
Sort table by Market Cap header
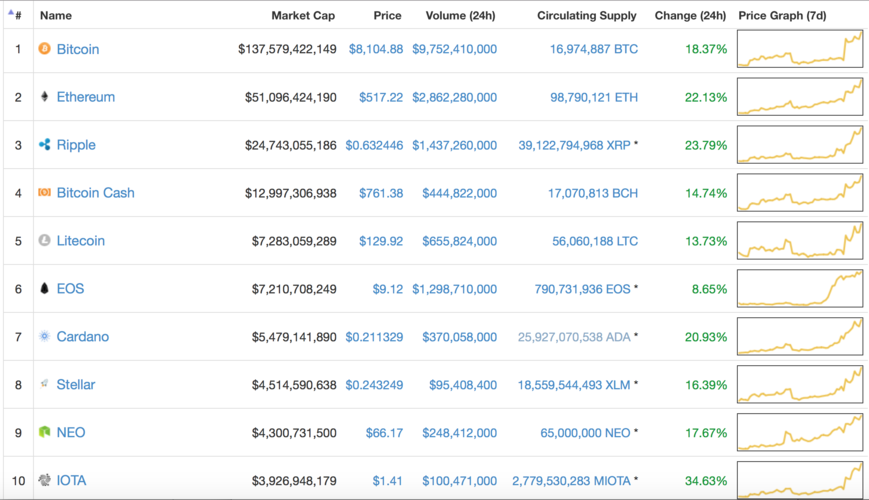pos(303,16)
